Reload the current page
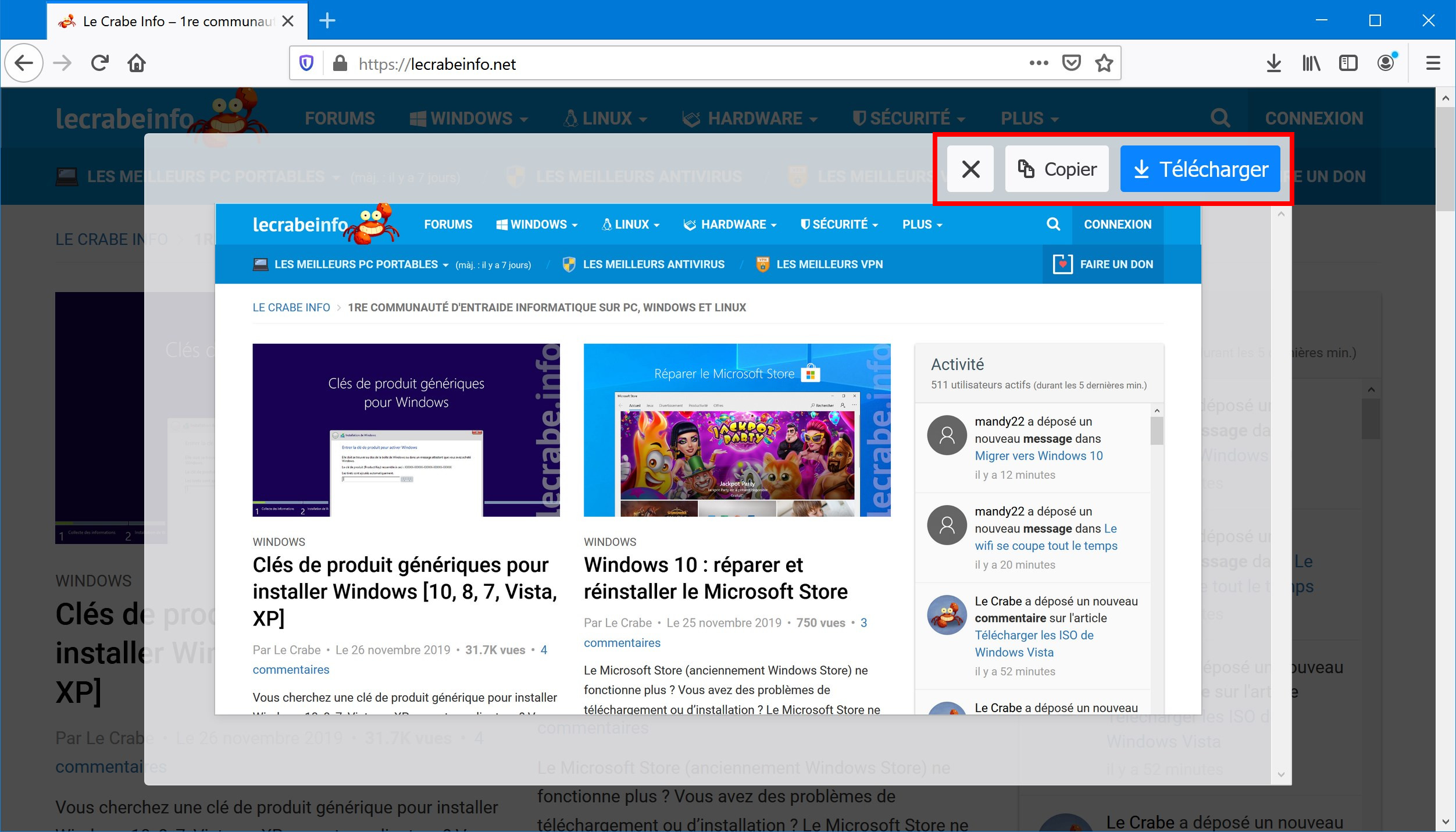 pos(100,63)
